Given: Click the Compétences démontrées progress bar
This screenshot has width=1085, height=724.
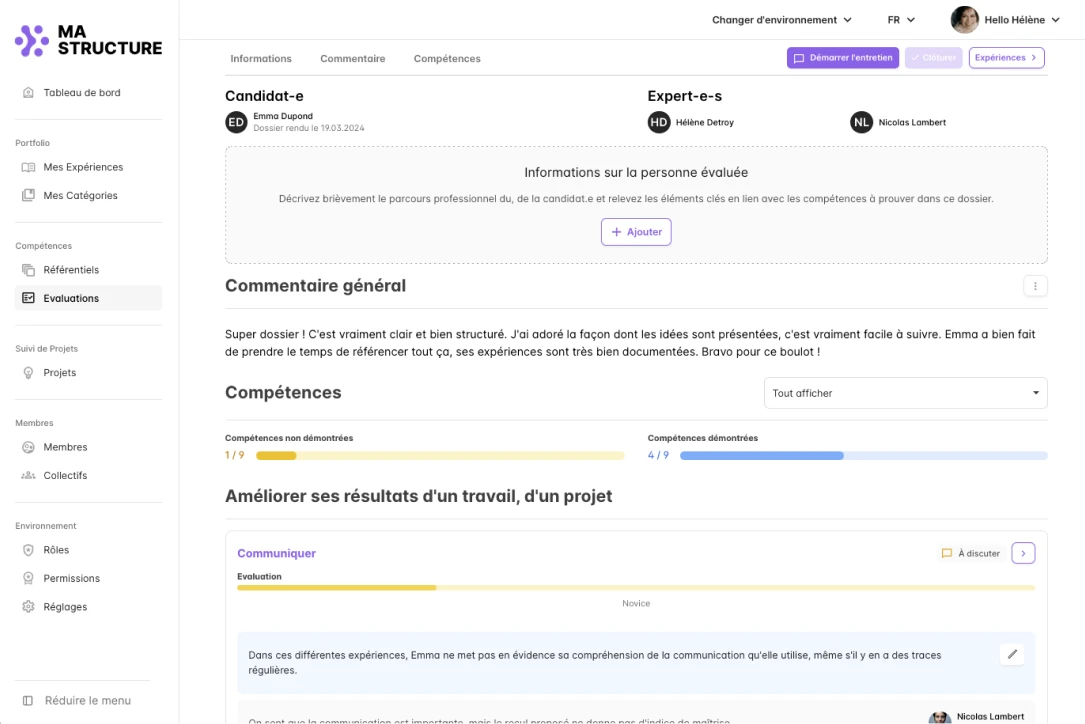Looking at the screenshot, I should tap(863, 455).
